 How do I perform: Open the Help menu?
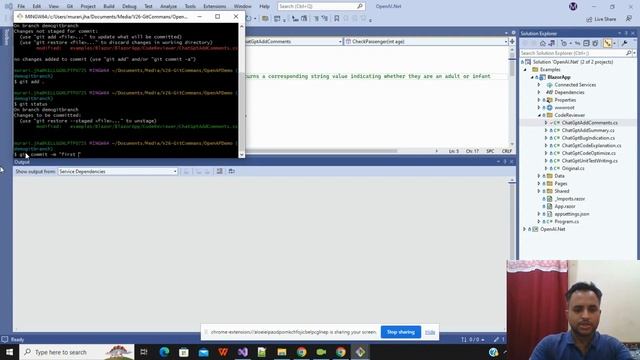coord(264,7)
